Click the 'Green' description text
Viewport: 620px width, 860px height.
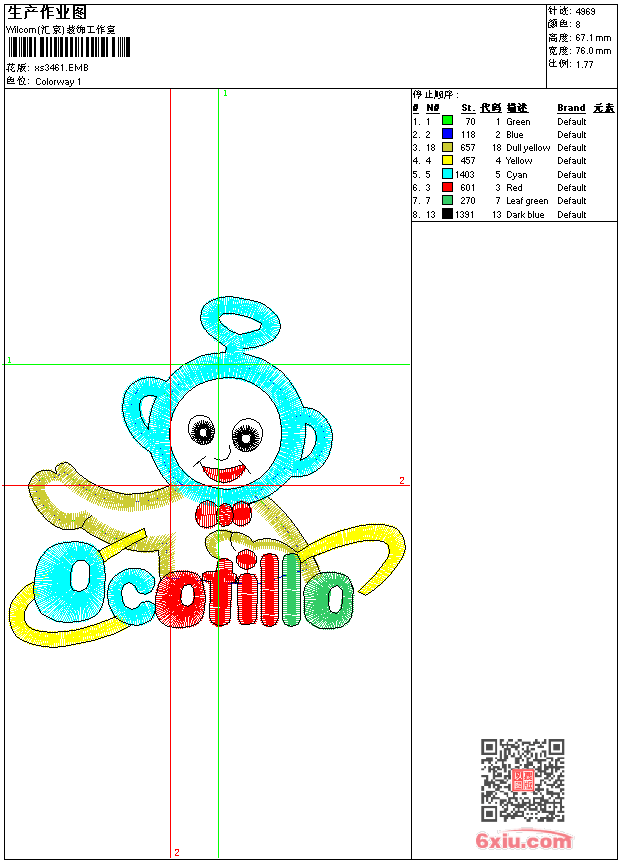[x=518, y=122]
